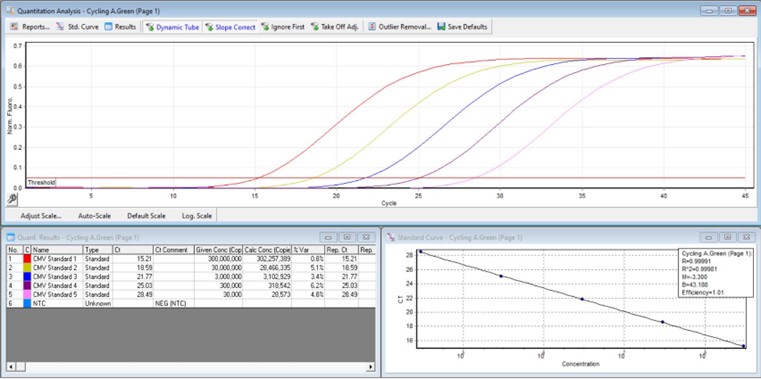Click the Quant. Results window title icon
The height and width of the screenshot is (379, 761).
11,237
